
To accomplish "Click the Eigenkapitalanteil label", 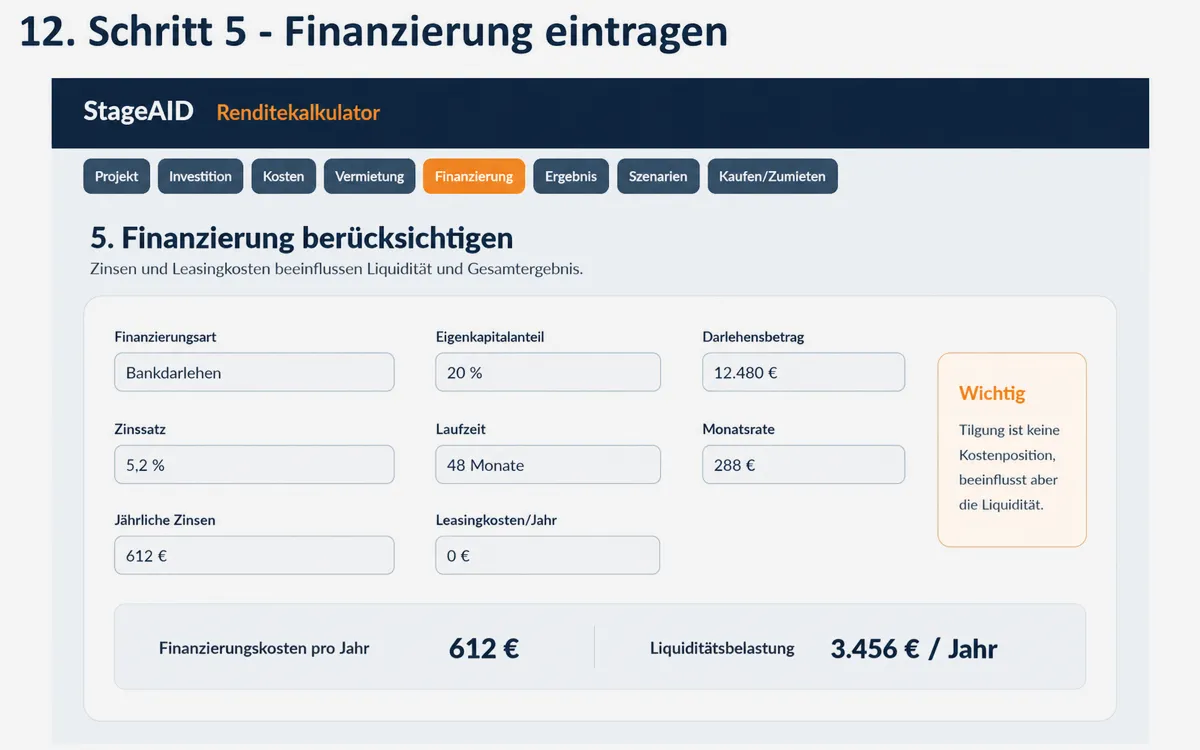I will [x=490, y=337].
